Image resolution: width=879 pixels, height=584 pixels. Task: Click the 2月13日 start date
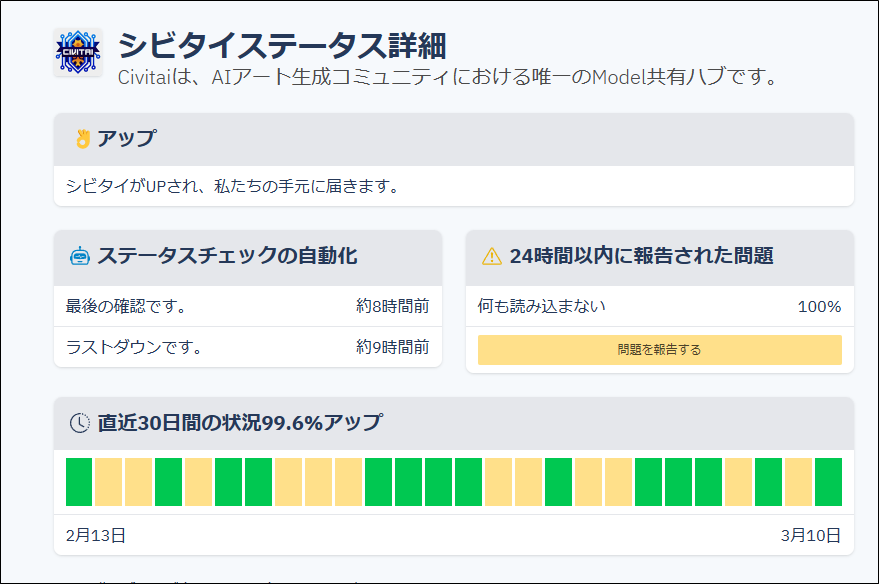tap(96, 536)
